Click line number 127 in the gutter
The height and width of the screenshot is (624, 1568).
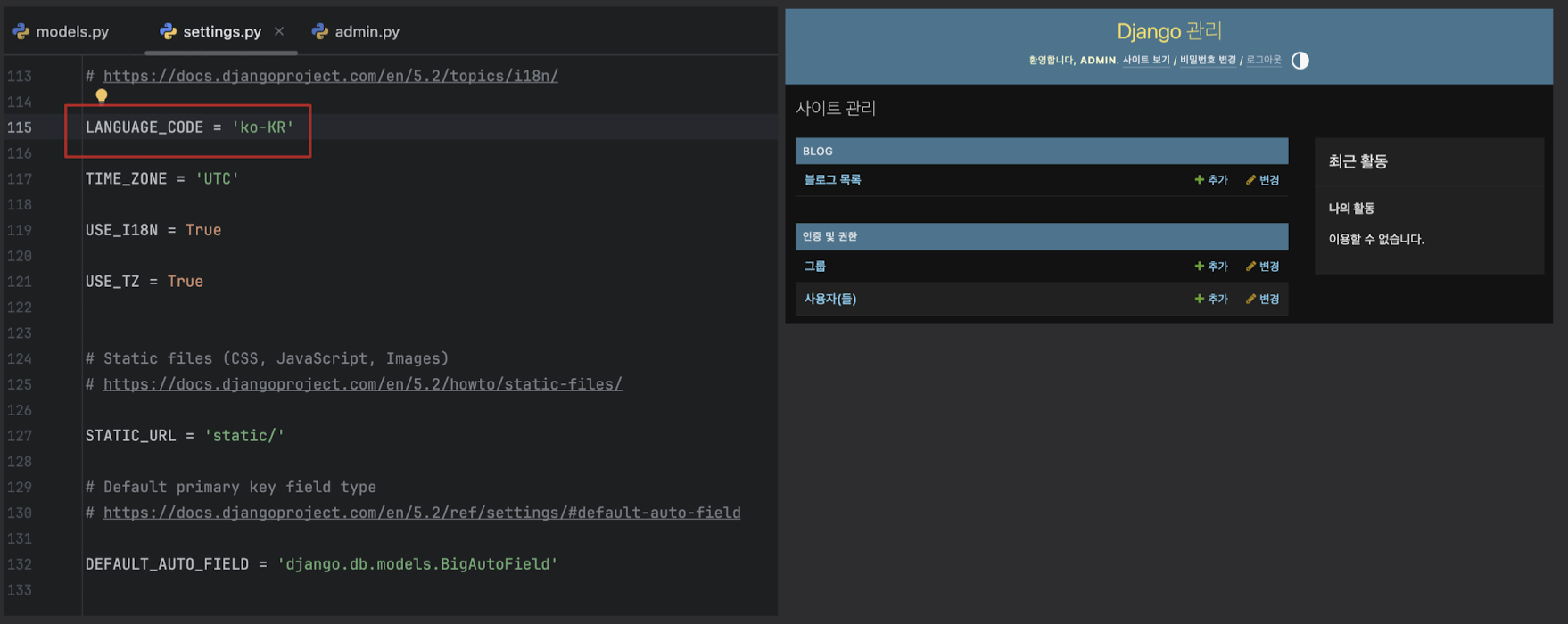(20, 436)
